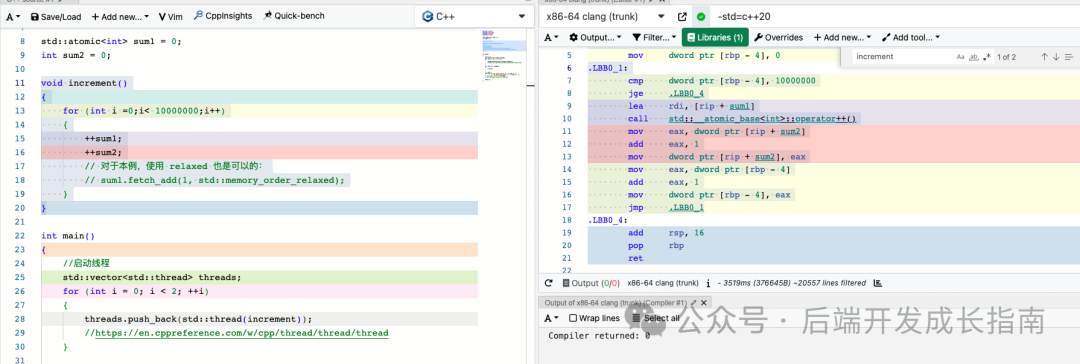Open the compiler pane's Add new dropdown
The height and width of the screenshot is (364, 1080).
pyautogui.click(x=842, y=37)
